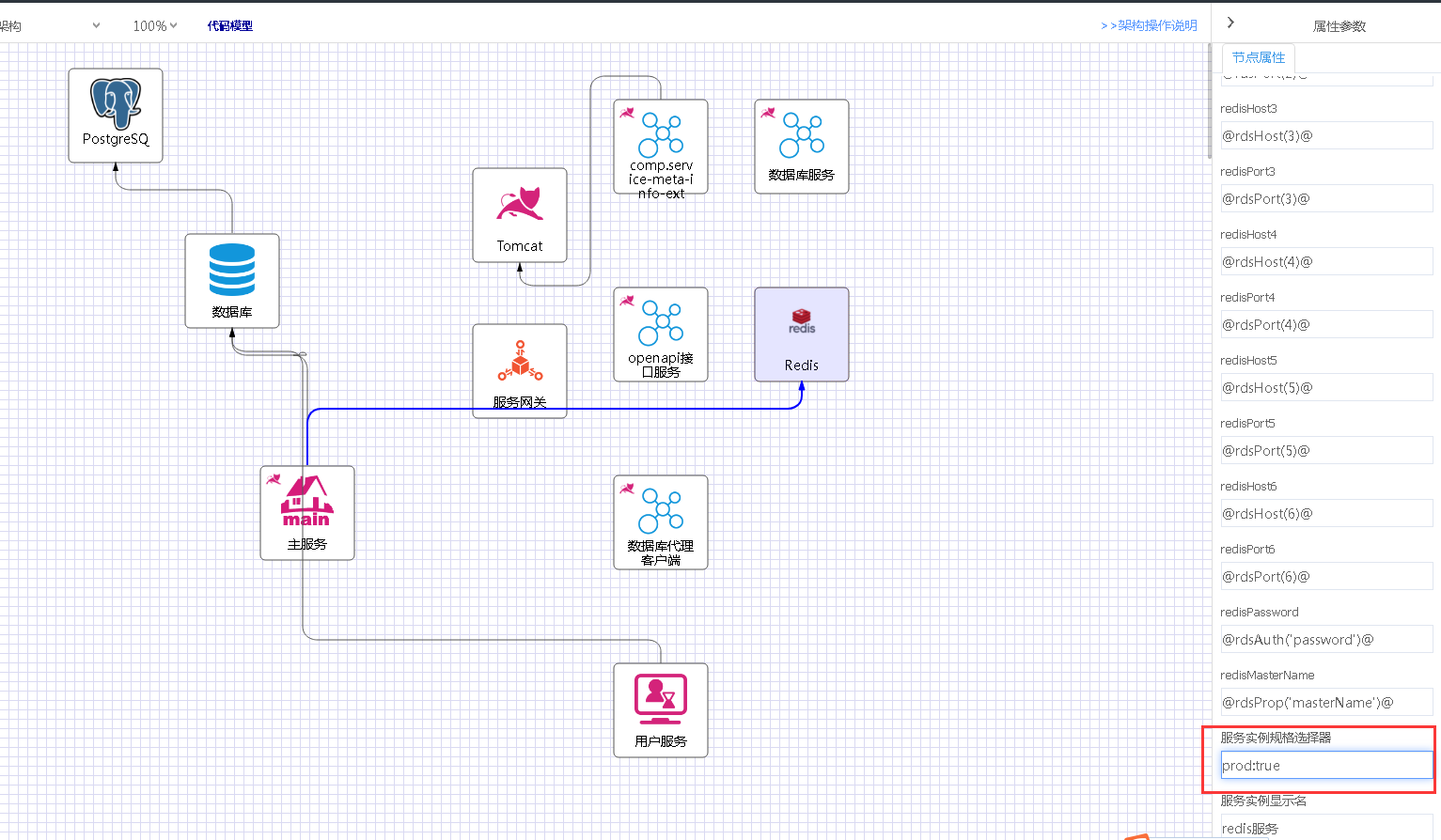Select the PostgreSQL elephant node
The image size is (1441, 840).
pyautogui.click(x=116, y=114)
